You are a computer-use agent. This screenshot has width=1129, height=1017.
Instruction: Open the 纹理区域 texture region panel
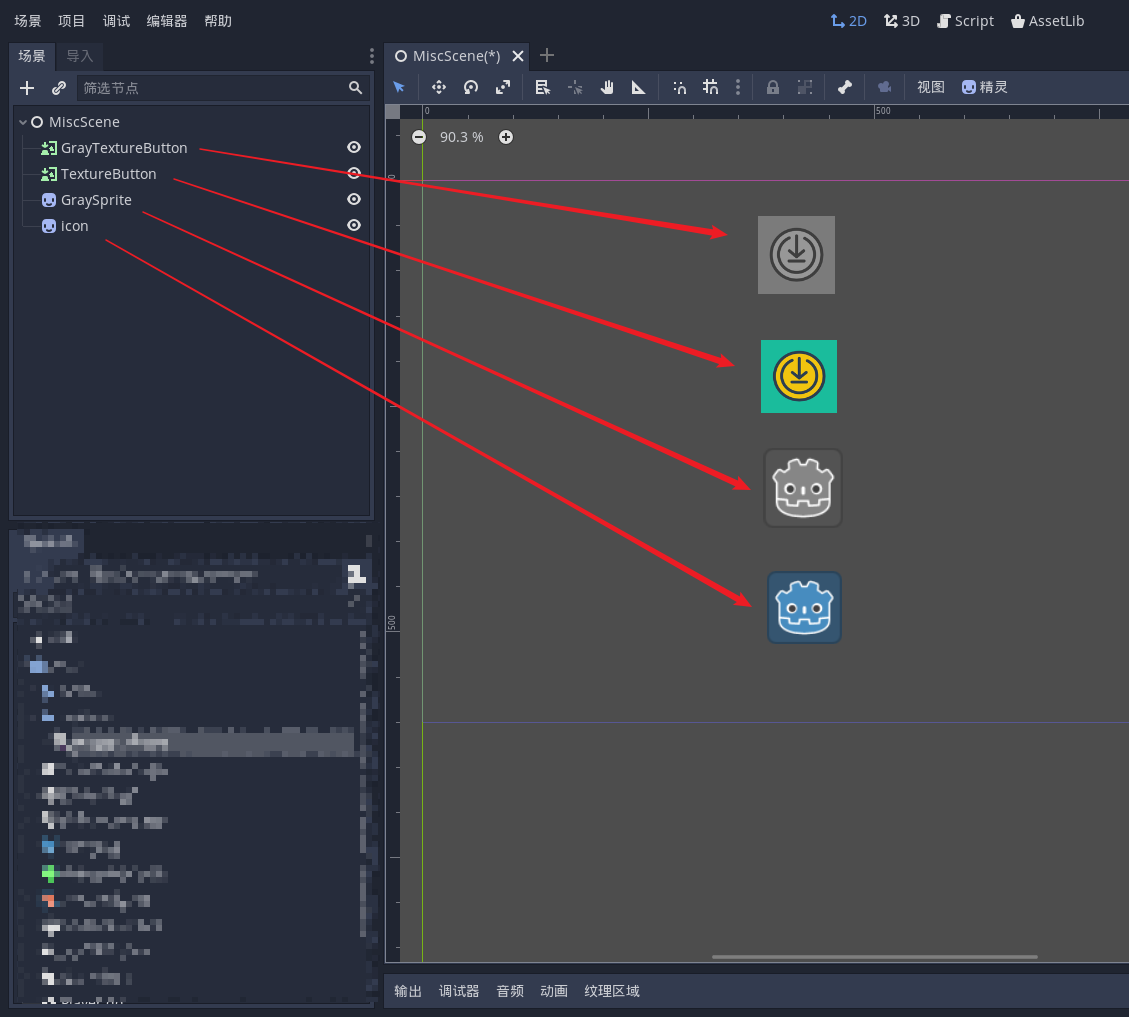tap(611, 991)
